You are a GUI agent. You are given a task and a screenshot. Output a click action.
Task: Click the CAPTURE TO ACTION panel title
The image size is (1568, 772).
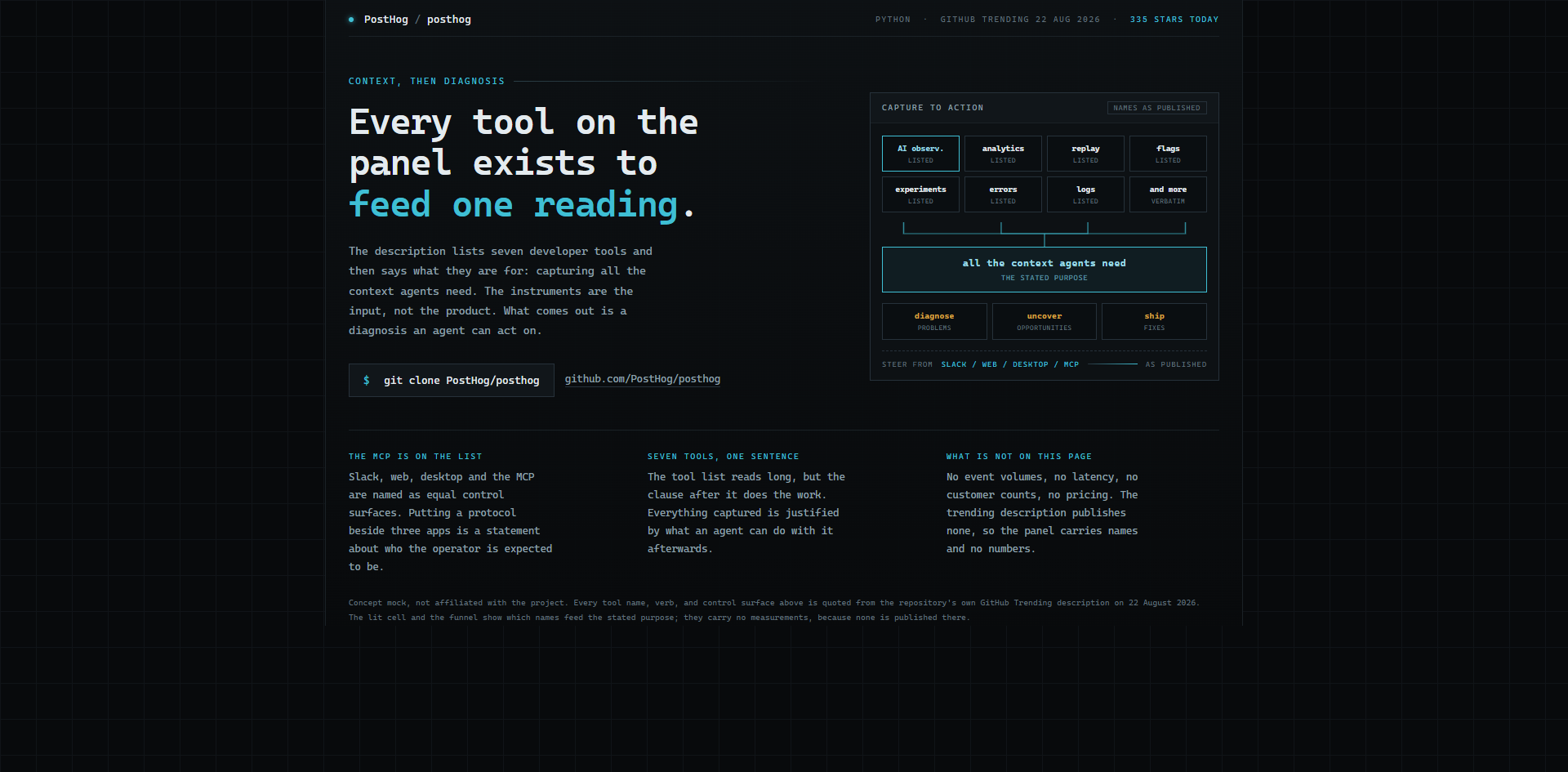tap(933, 108)
